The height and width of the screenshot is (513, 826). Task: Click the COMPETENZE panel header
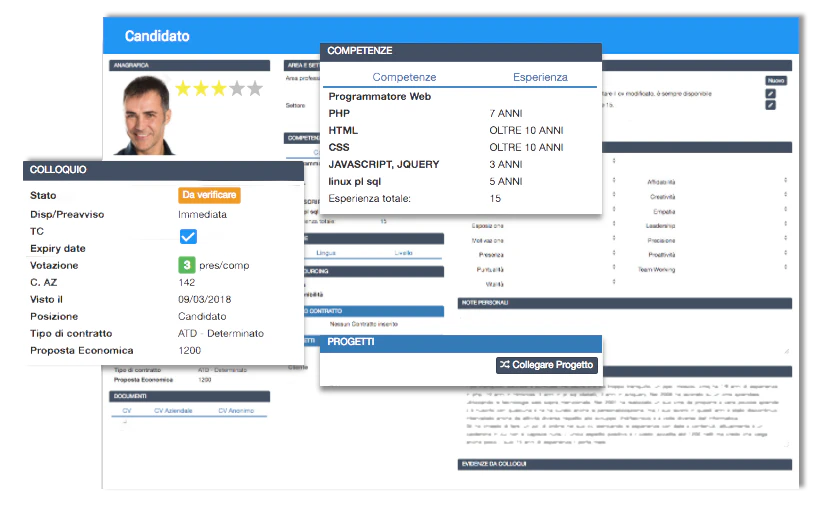point(461,51)
